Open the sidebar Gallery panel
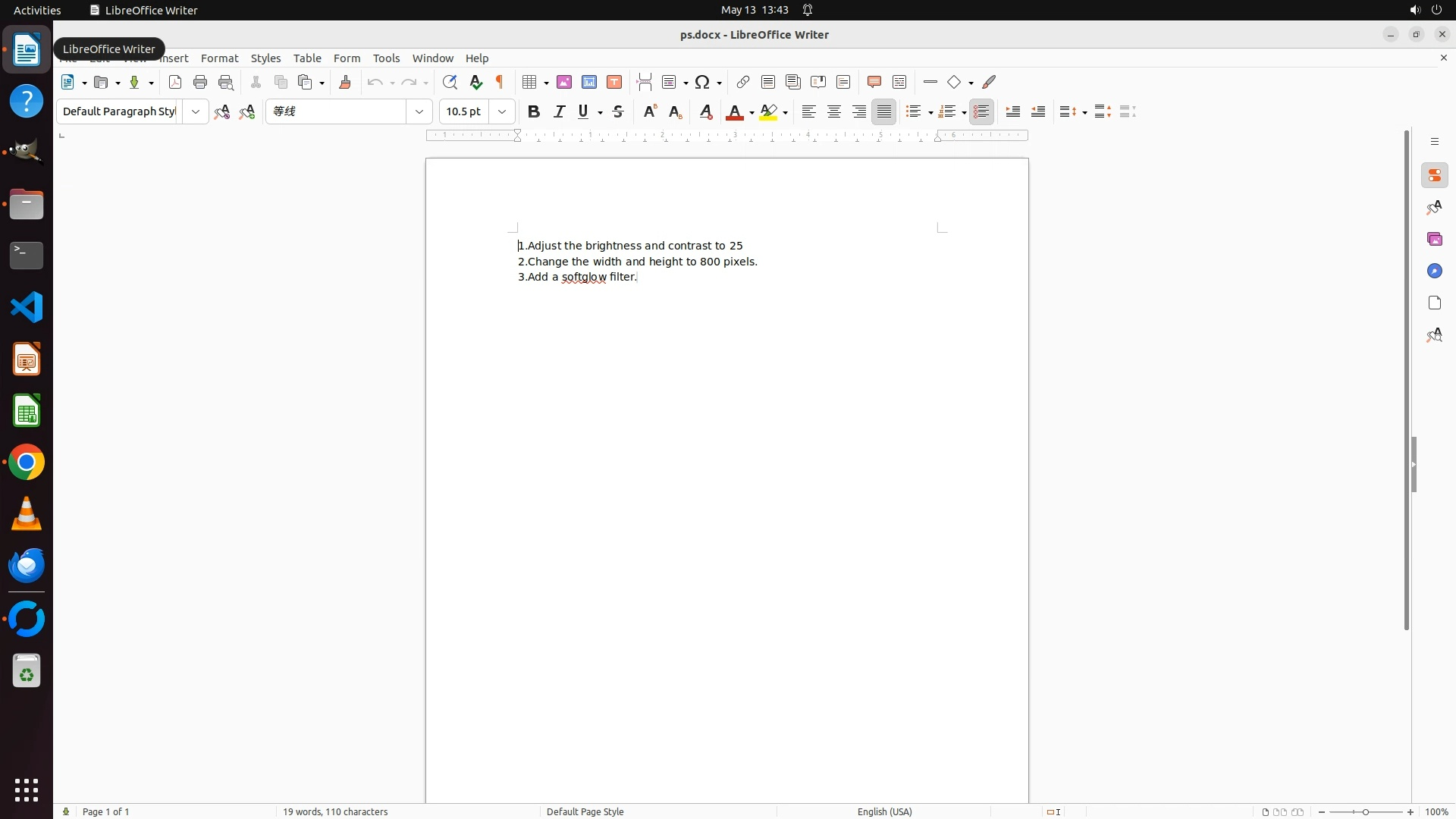The height and width of the screenshot is (819, 1456). (x=1434, y=239)
